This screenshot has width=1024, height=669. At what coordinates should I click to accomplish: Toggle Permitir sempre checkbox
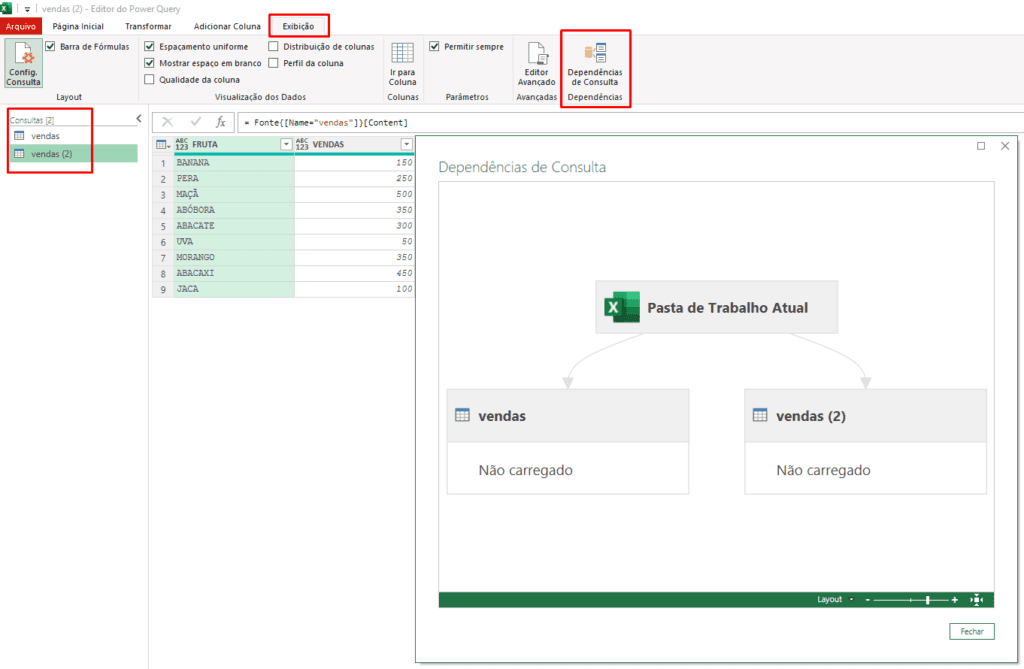click(x=434, y=46)
